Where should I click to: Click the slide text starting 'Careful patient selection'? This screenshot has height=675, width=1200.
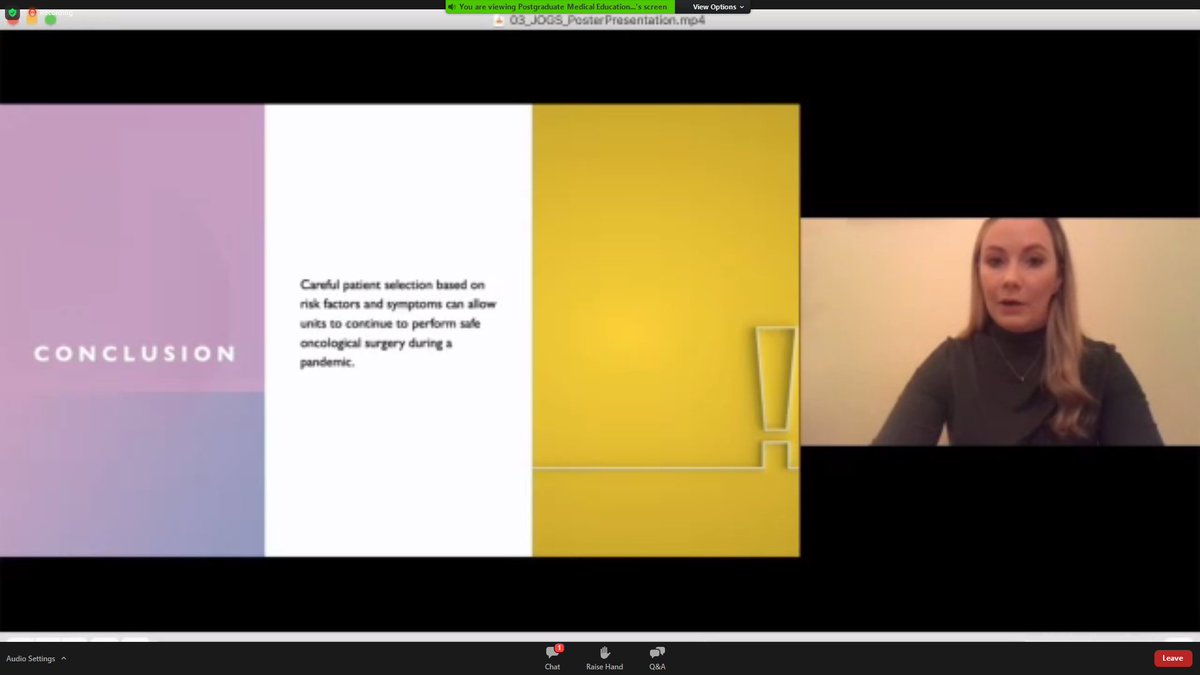(x=398, y=324)
